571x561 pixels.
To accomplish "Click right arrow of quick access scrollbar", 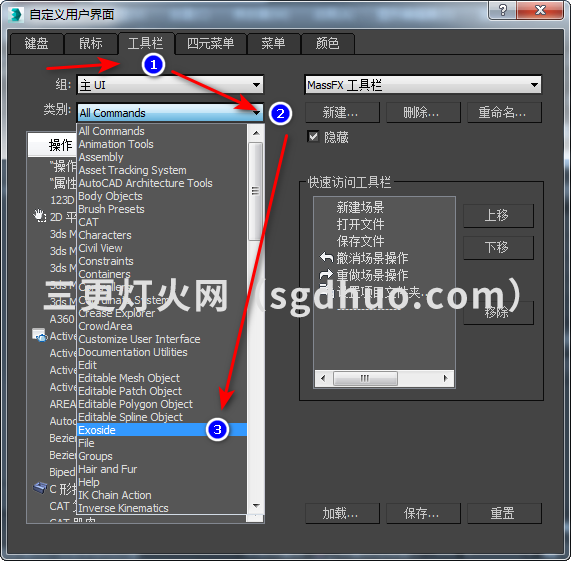I will pyautogui.click(x=445, y=379).
